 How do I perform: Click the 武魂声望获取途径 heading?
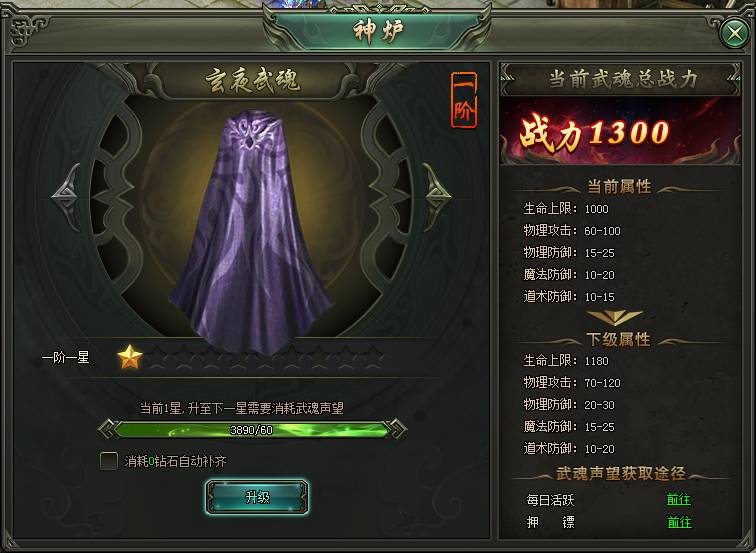pyautogui.click(x=621, y=473)
